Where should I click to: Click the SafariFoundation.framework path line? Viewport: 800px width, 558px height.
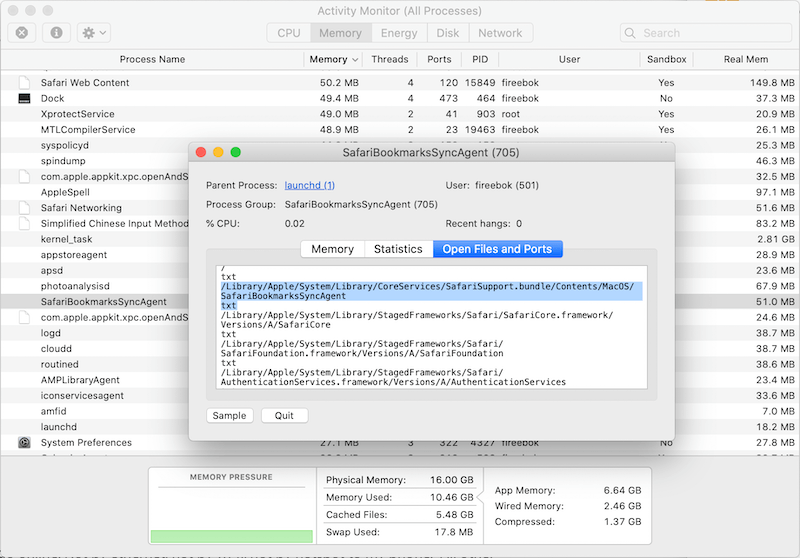(362, 348)
